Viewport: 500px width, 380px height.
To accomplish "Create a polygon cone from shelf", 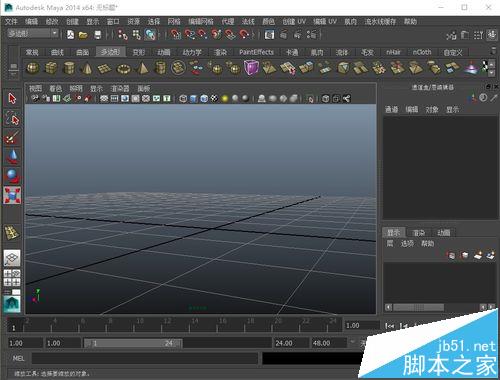I will tap(87, 68).
